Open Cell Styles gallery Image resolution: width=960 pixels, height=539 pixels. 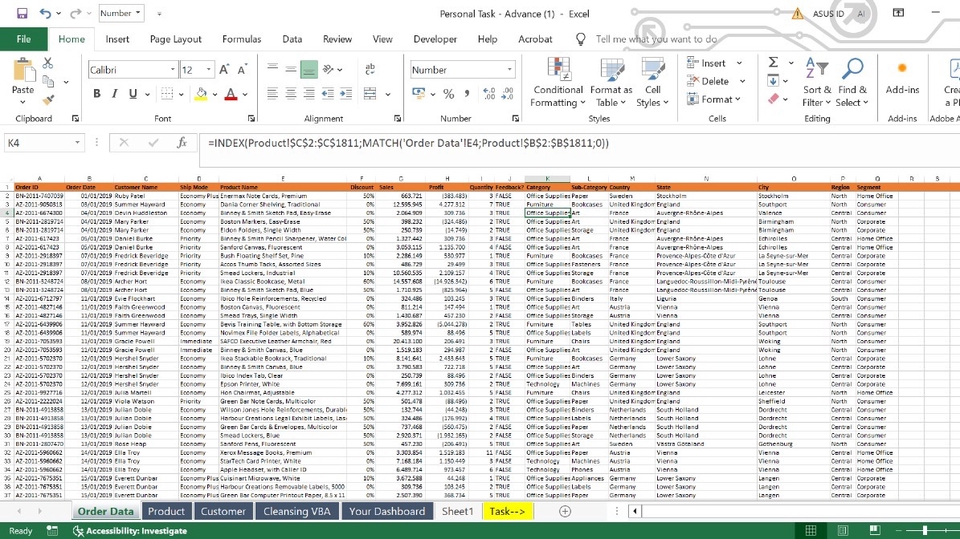tap(653, 83)
